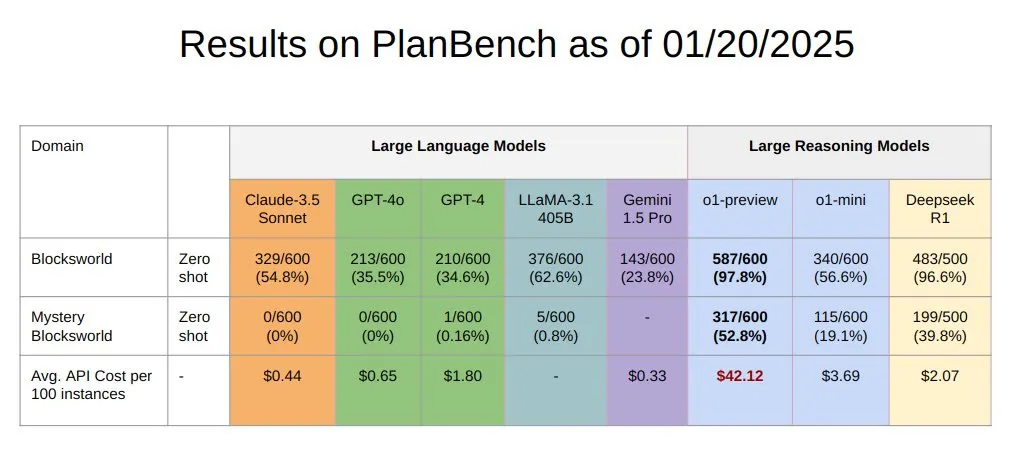Click the Domain header cell

pyautogui.click(x=58, y=146)
